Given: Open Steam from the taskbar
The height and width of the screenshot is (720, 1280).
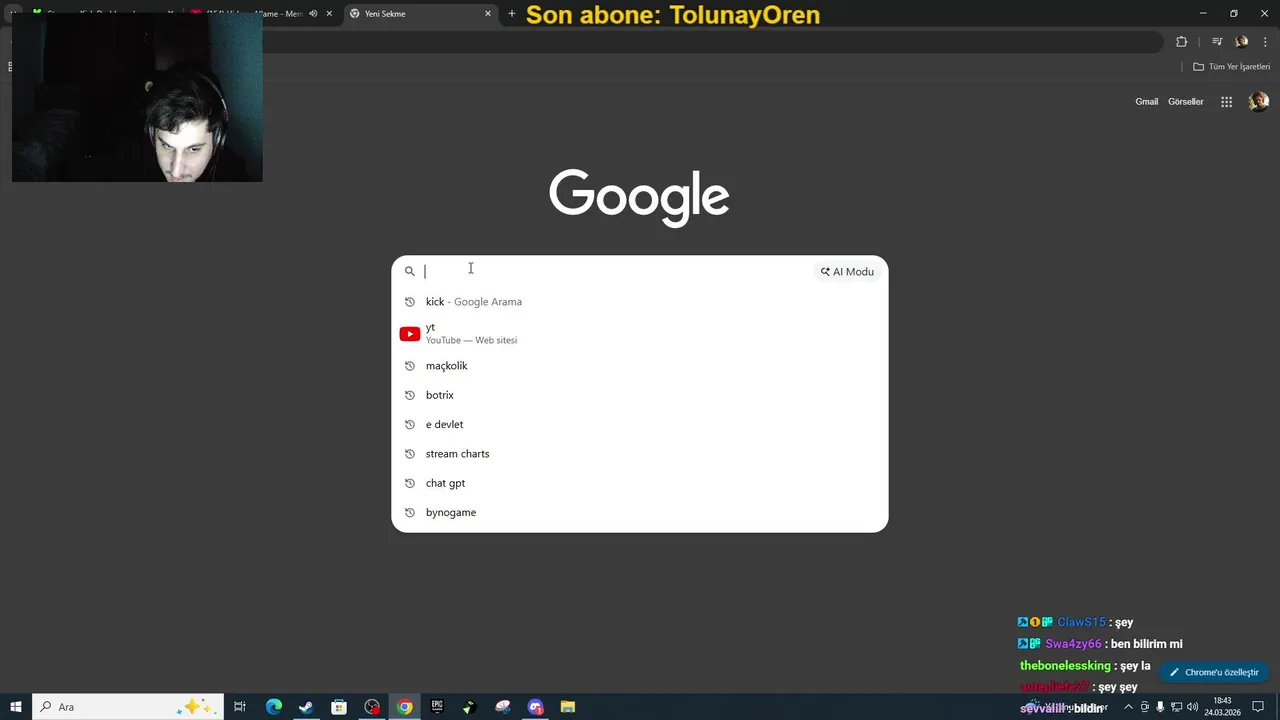Looking at the screenshot, I should point(306,707).
